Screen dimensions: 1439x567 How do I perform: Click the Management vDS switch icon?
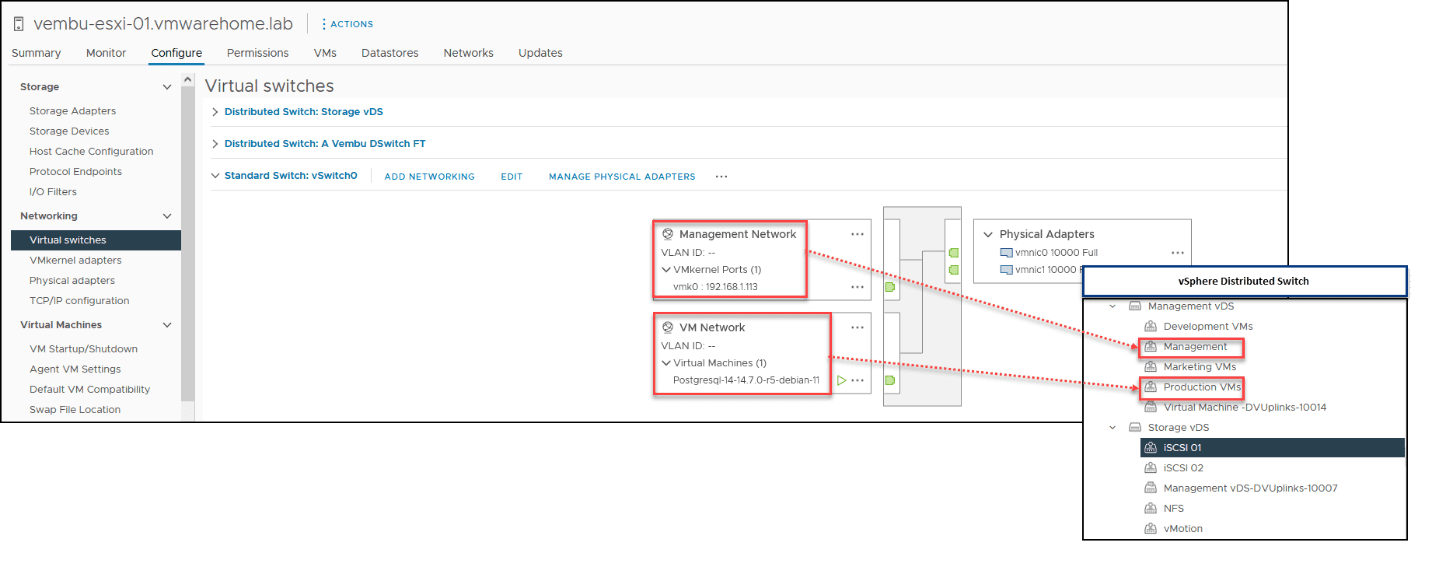pos(1135,306)
